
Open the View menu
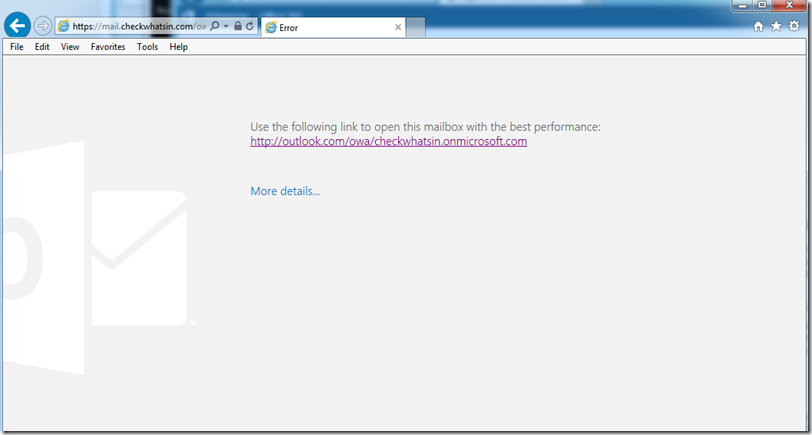(x=70, y=47)
